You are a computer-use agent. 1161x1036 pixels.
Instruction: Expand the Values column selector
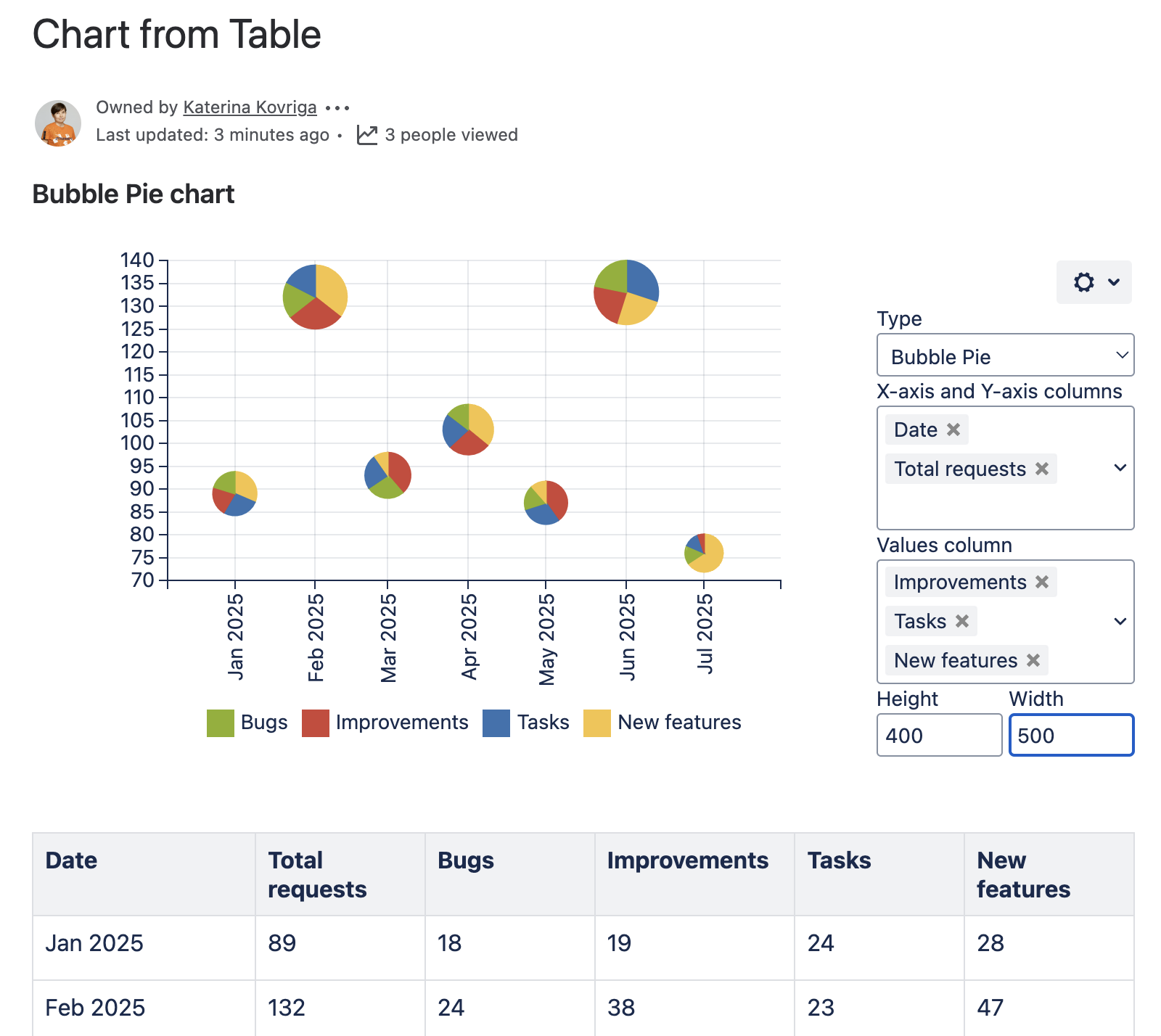1120,622
